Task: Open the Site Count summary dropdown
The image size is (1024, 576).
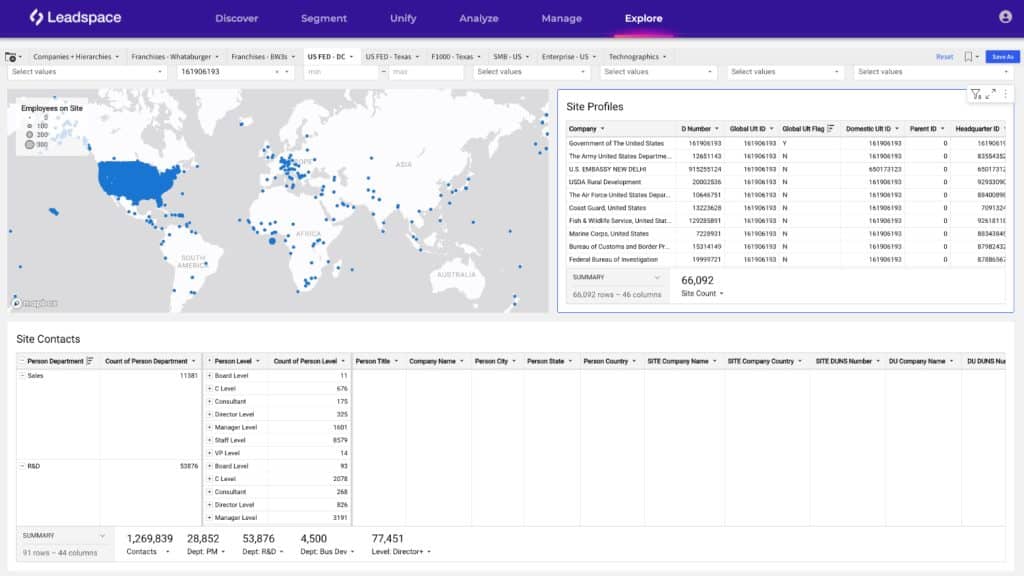Action: tap(722, 294)
